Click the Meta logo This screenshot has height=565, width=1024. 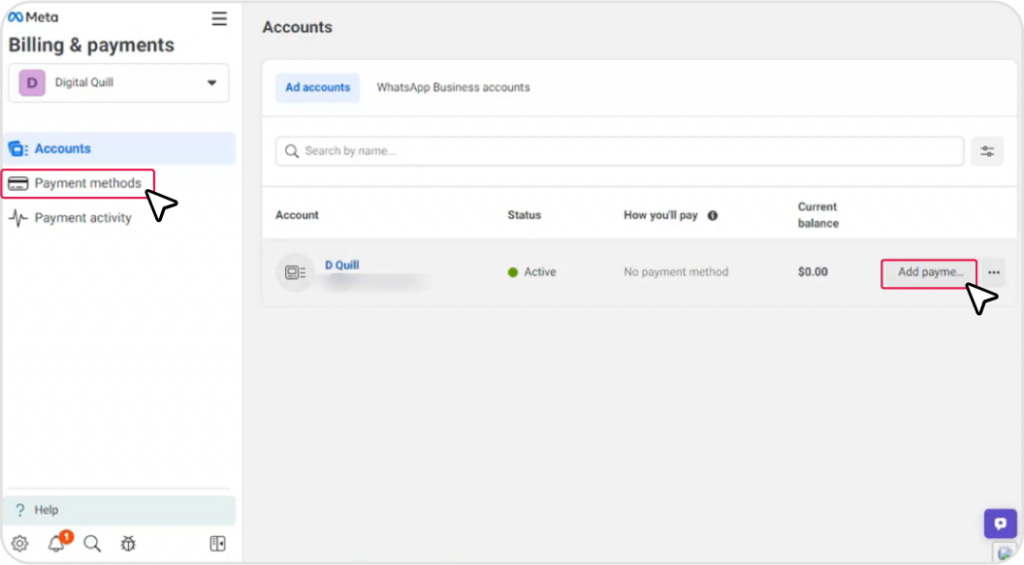pyautogui.click(x=33, y=17)
